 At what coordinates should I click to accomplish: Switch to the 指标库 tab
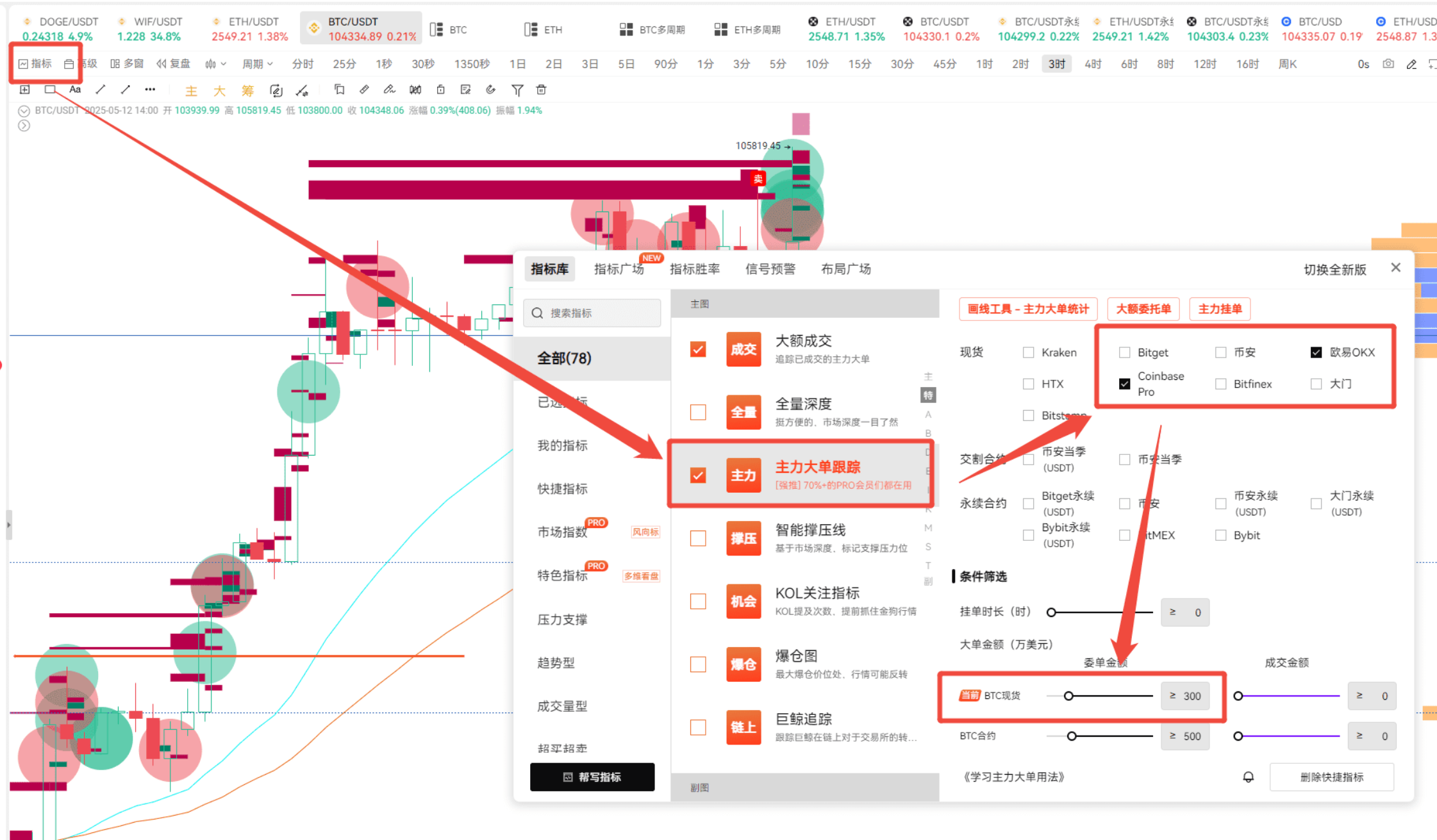click(x=550, y=269)
